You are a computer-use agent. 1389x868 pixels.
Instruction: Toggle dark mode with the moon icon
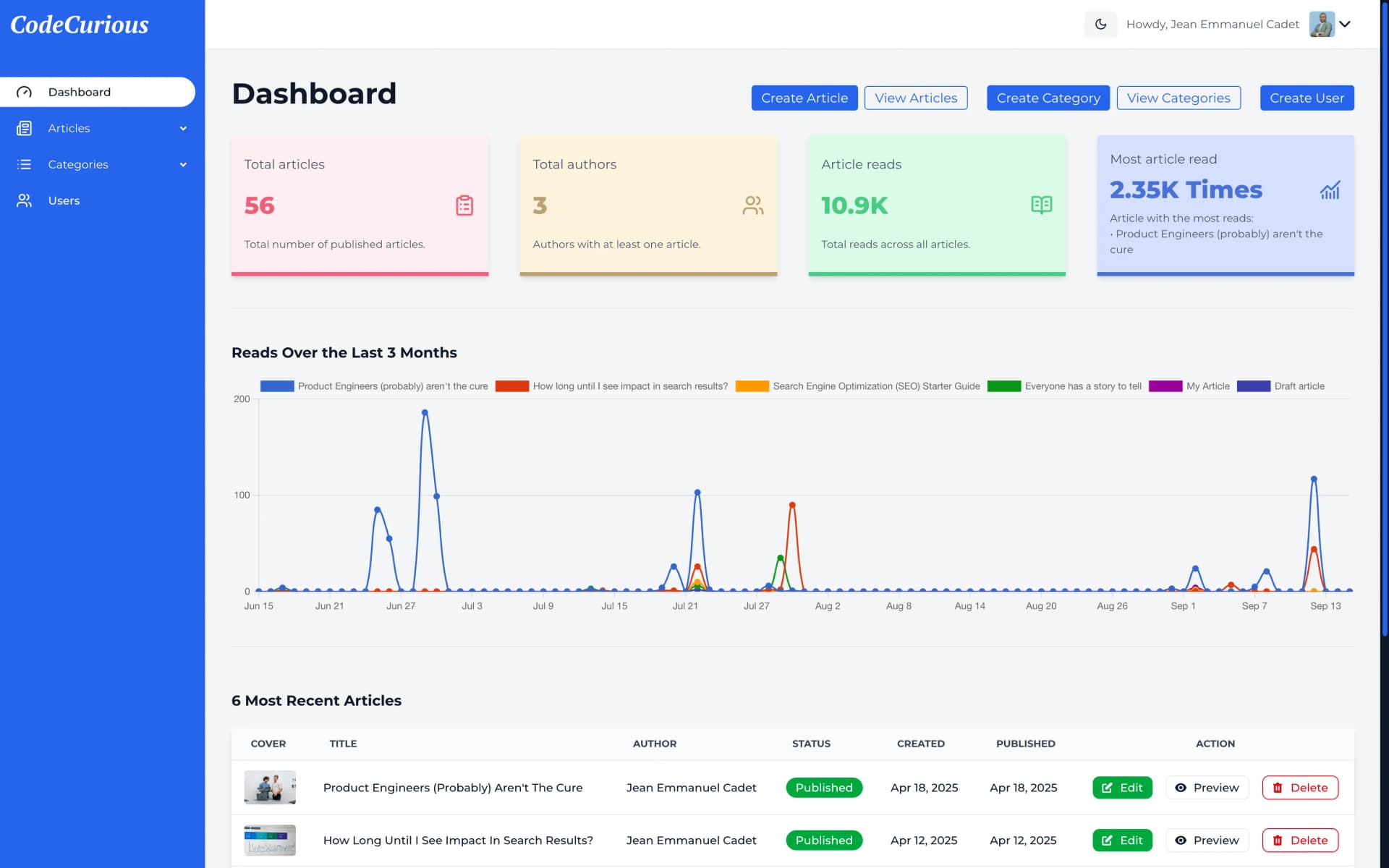click(x=1100, y=24)
